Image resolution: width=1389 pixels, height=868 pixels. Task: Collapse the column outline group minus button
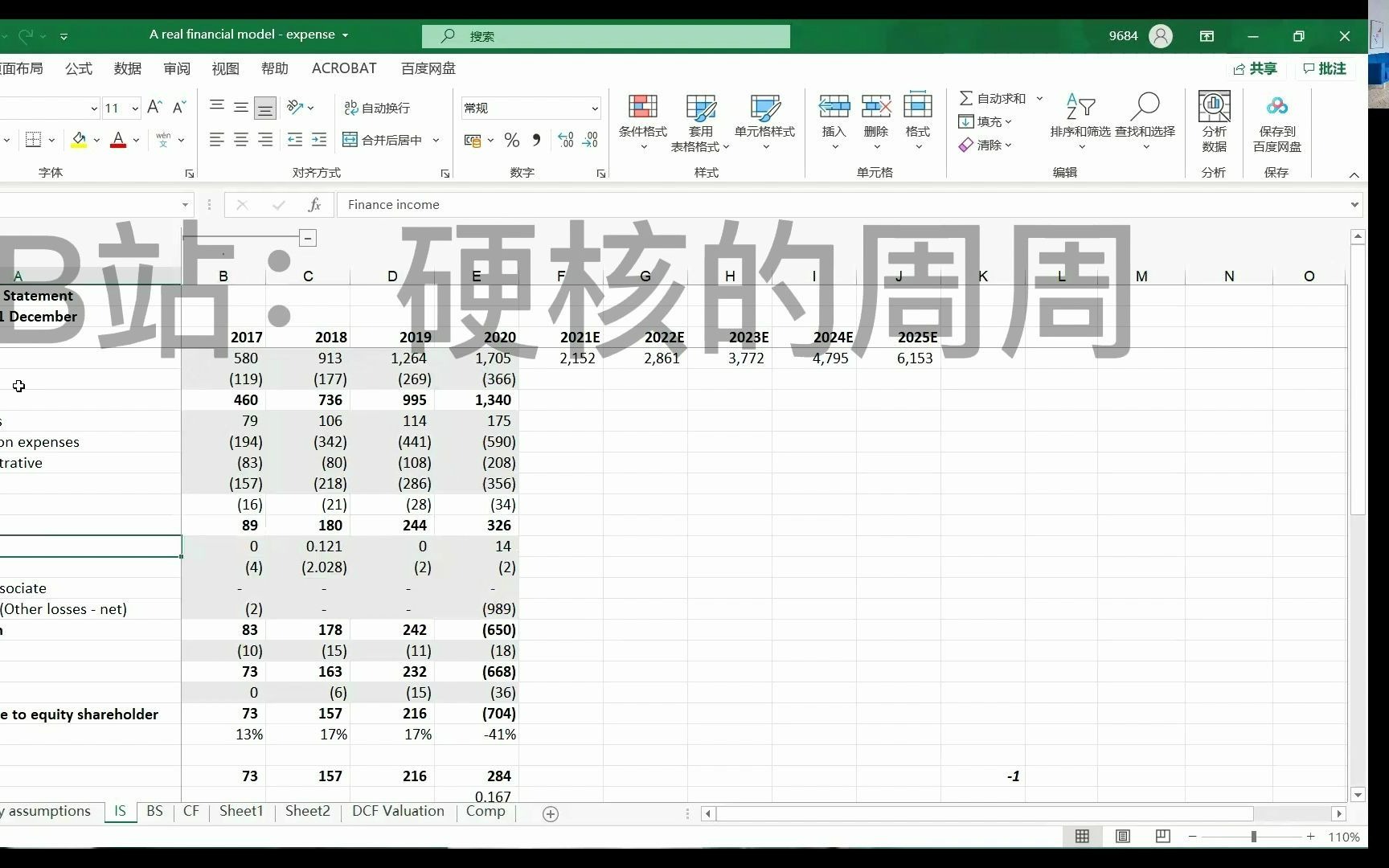307,238
